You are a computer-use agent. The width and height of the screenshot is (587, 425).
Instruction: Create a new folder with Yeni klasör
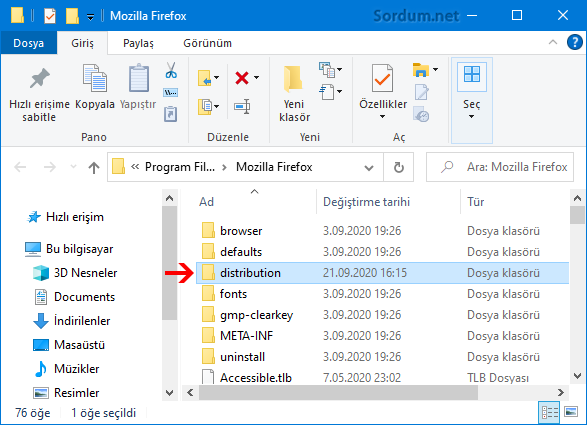294,94
